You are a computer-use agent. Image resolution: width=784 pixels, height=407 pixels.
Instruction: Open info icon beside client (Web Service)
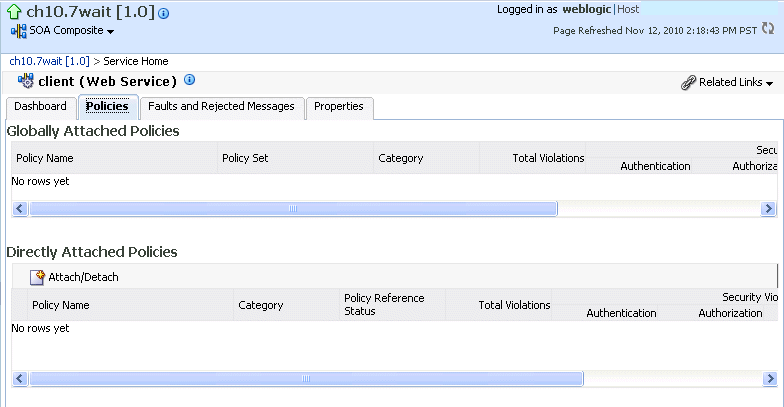[x=190, y=80]
